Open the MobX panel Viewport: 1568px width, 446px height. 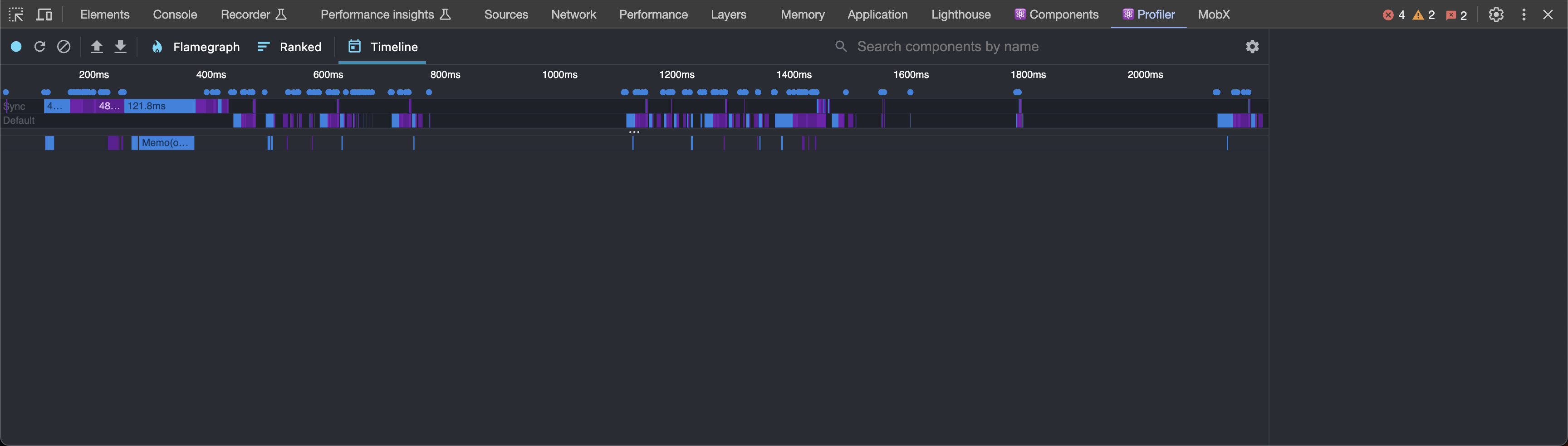1213,14
